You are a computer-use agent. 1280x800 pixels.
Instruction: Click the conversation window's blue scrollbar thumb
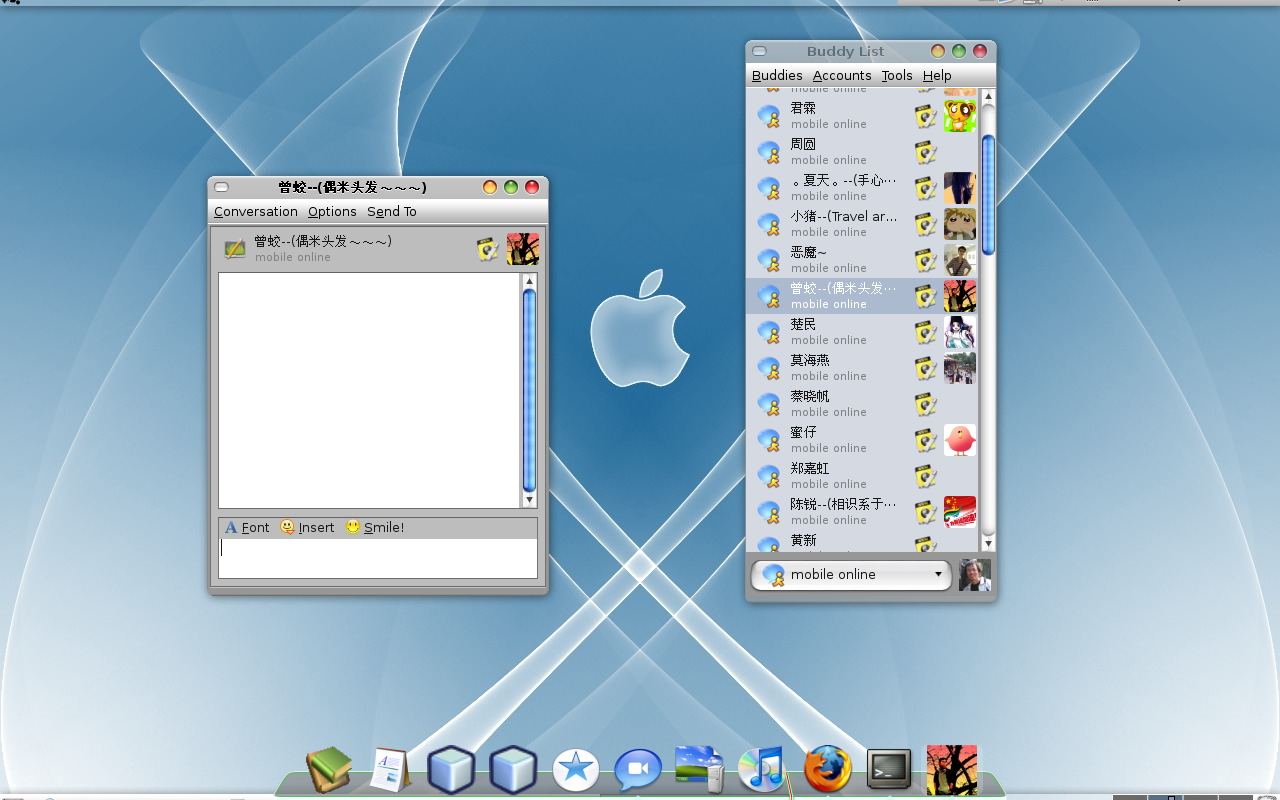[530, 390]
